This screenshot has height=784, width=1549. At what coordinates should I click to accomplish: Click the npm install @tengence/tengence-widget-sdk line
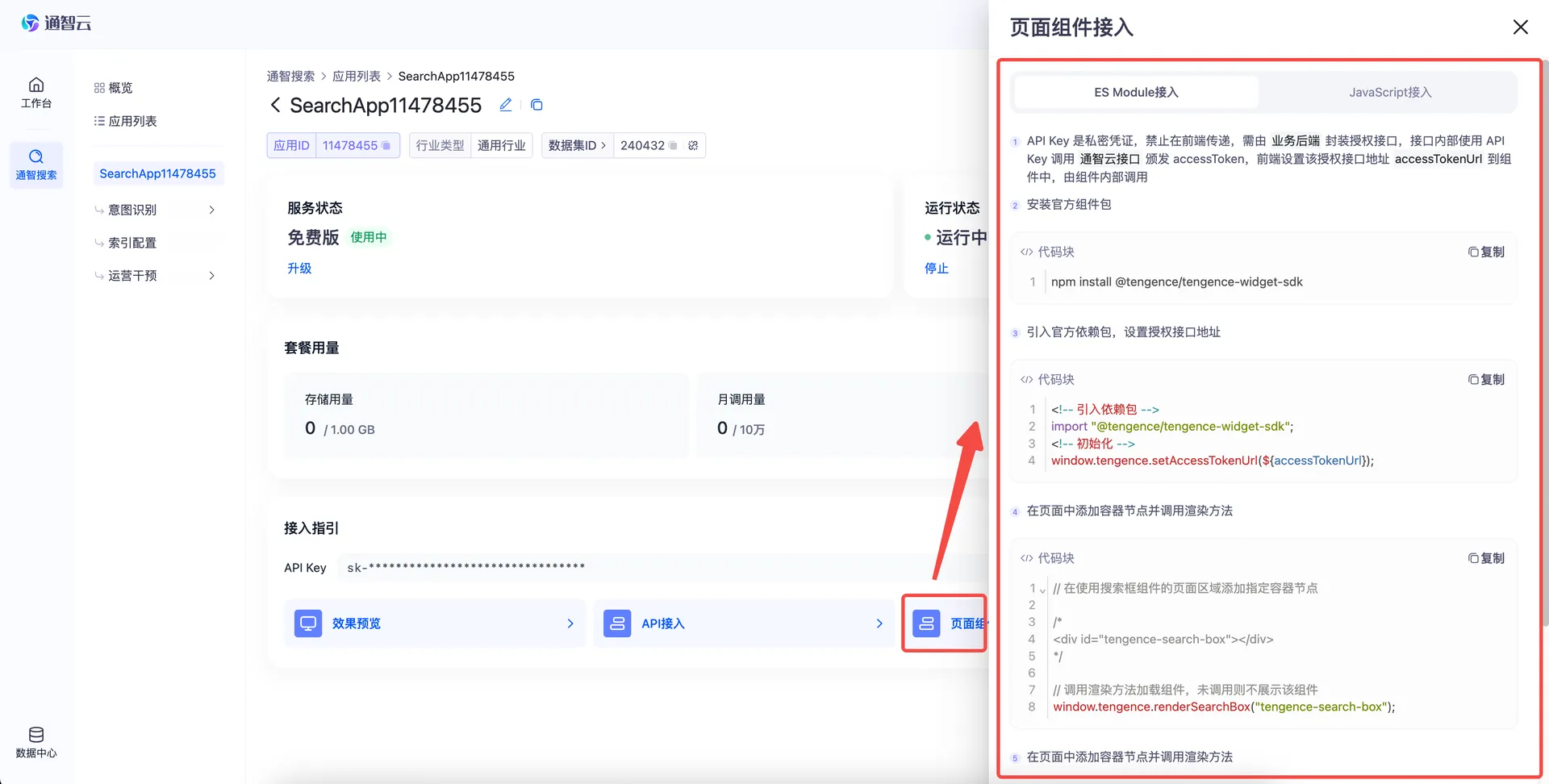(1176, 282)
